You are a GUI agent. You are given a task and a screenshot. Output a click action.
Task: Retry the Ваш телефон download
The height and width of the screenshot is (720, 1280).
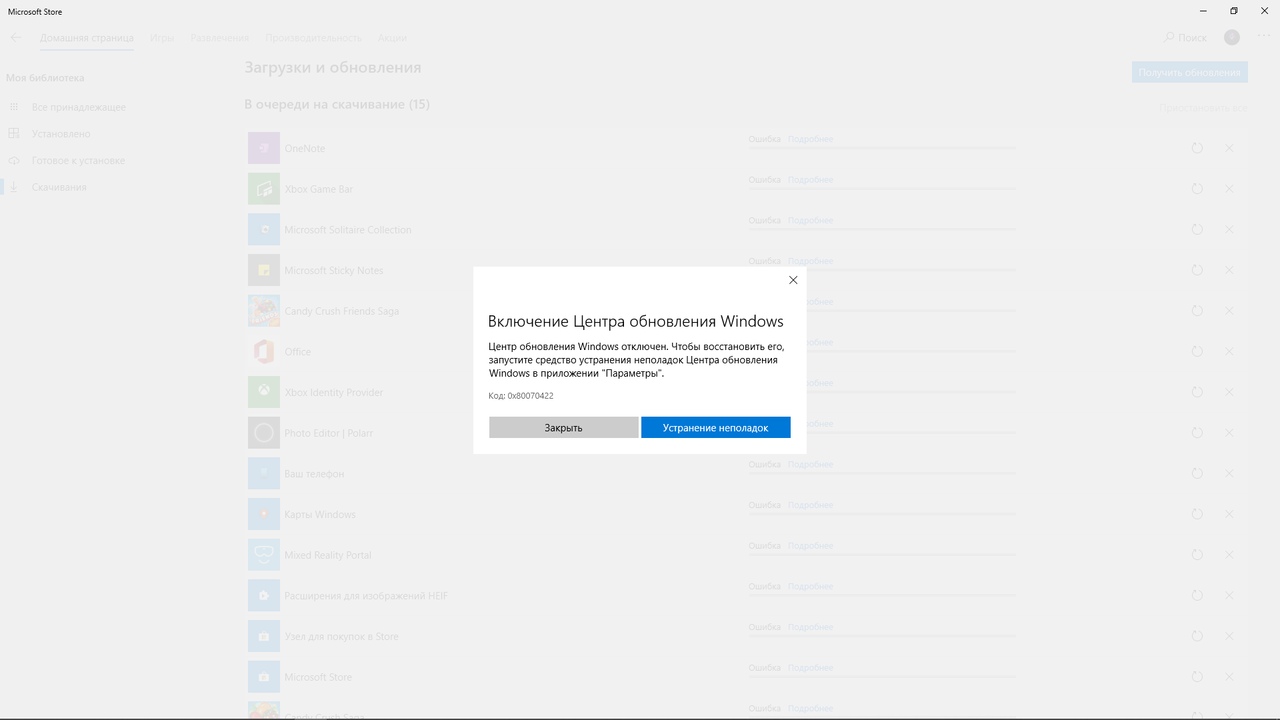(1197, 473)
